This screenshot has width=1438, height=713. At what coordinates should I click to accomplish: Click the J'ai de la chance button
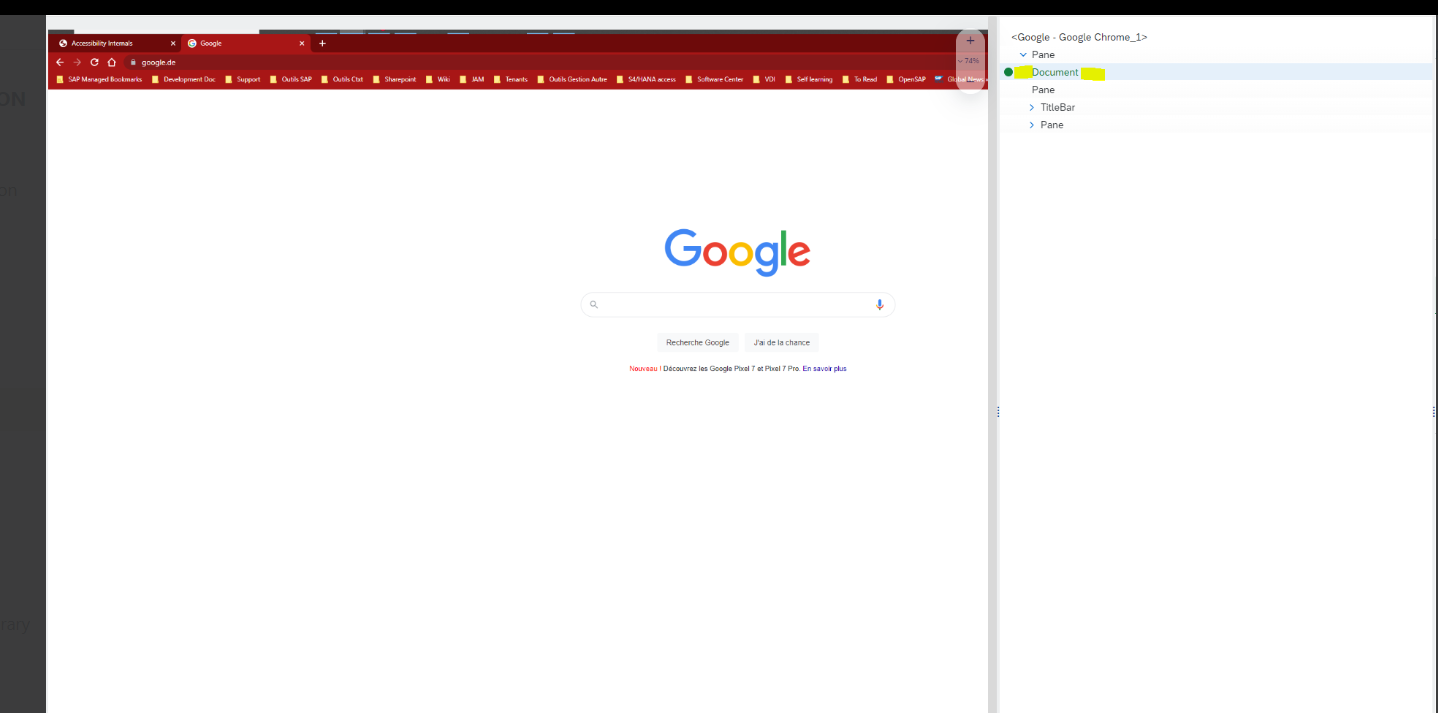tap(782, 343)
